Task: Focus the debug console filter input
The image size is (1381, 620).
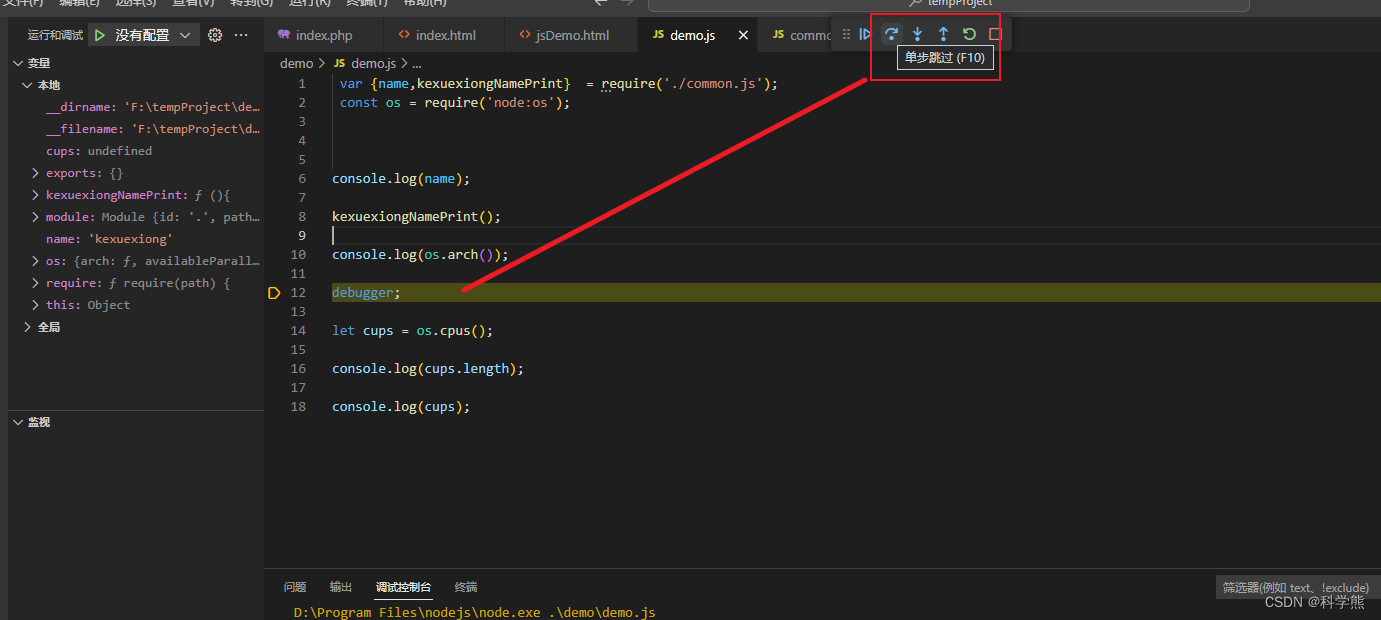Action: (x=1297, y=588)
